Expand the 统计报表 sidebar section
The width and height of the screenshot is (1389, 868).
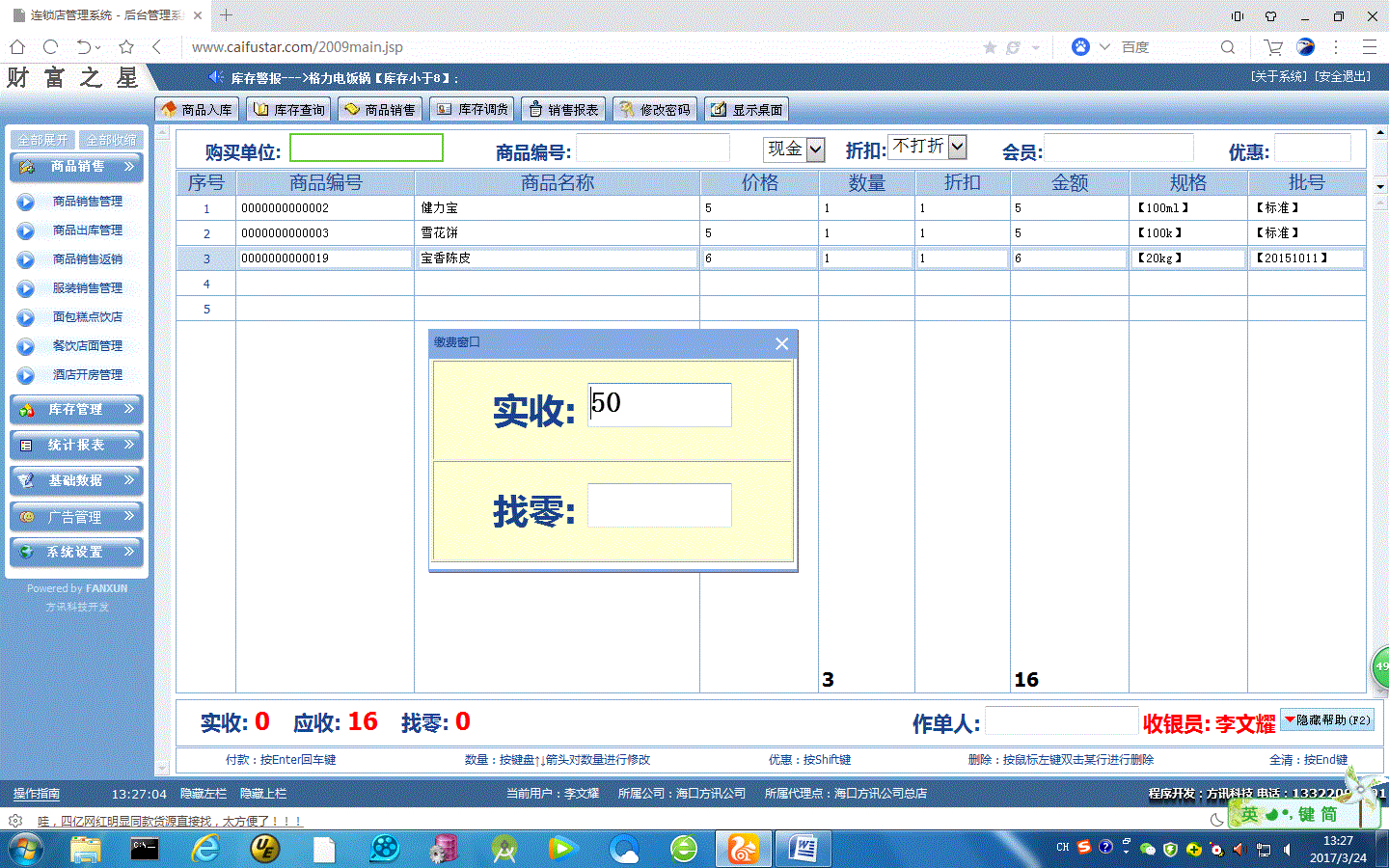[x=77, y=446]
